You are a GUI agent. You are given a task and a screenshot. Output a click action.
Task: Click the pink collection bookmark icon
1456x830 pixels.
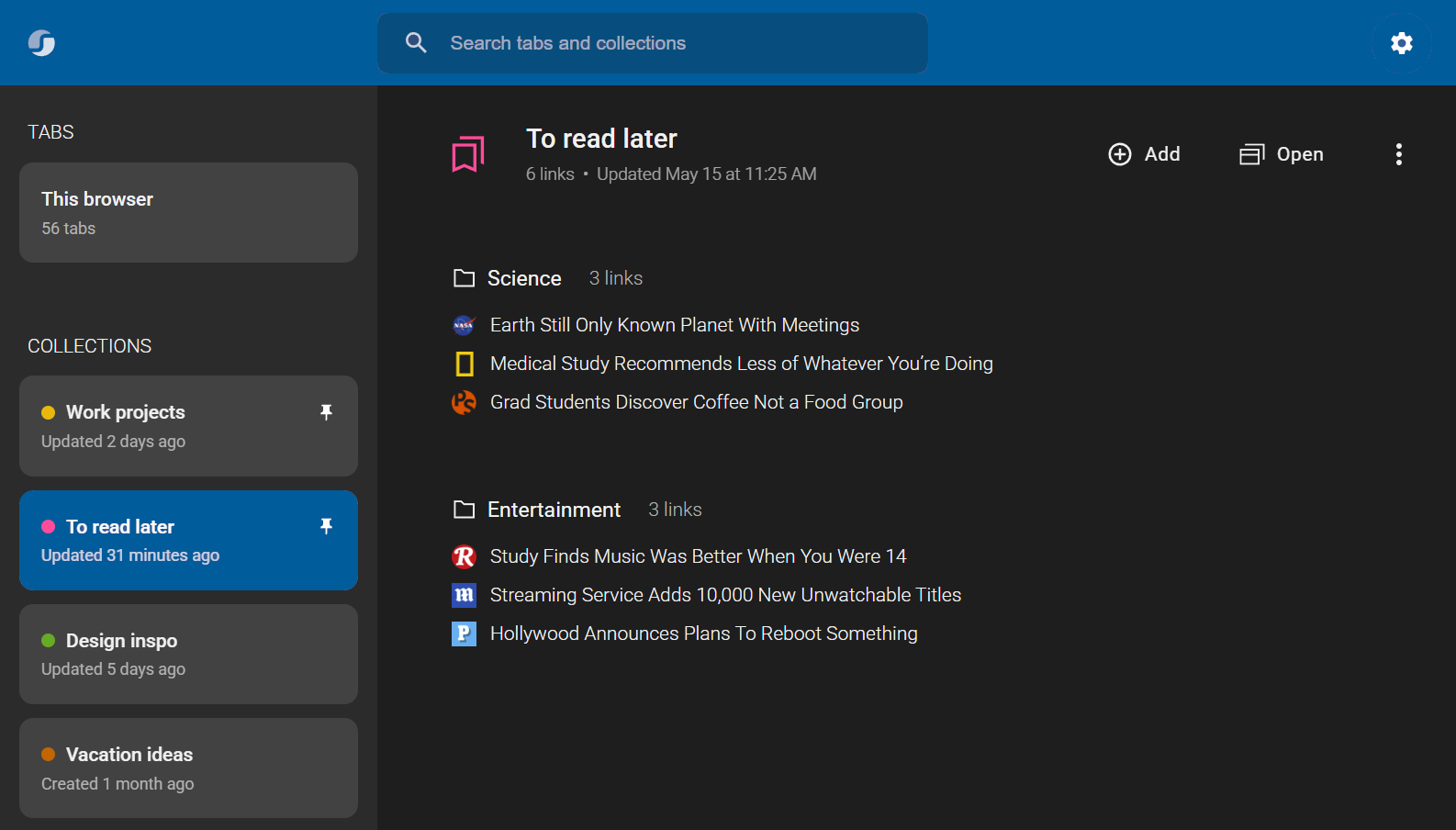[467, 154]
